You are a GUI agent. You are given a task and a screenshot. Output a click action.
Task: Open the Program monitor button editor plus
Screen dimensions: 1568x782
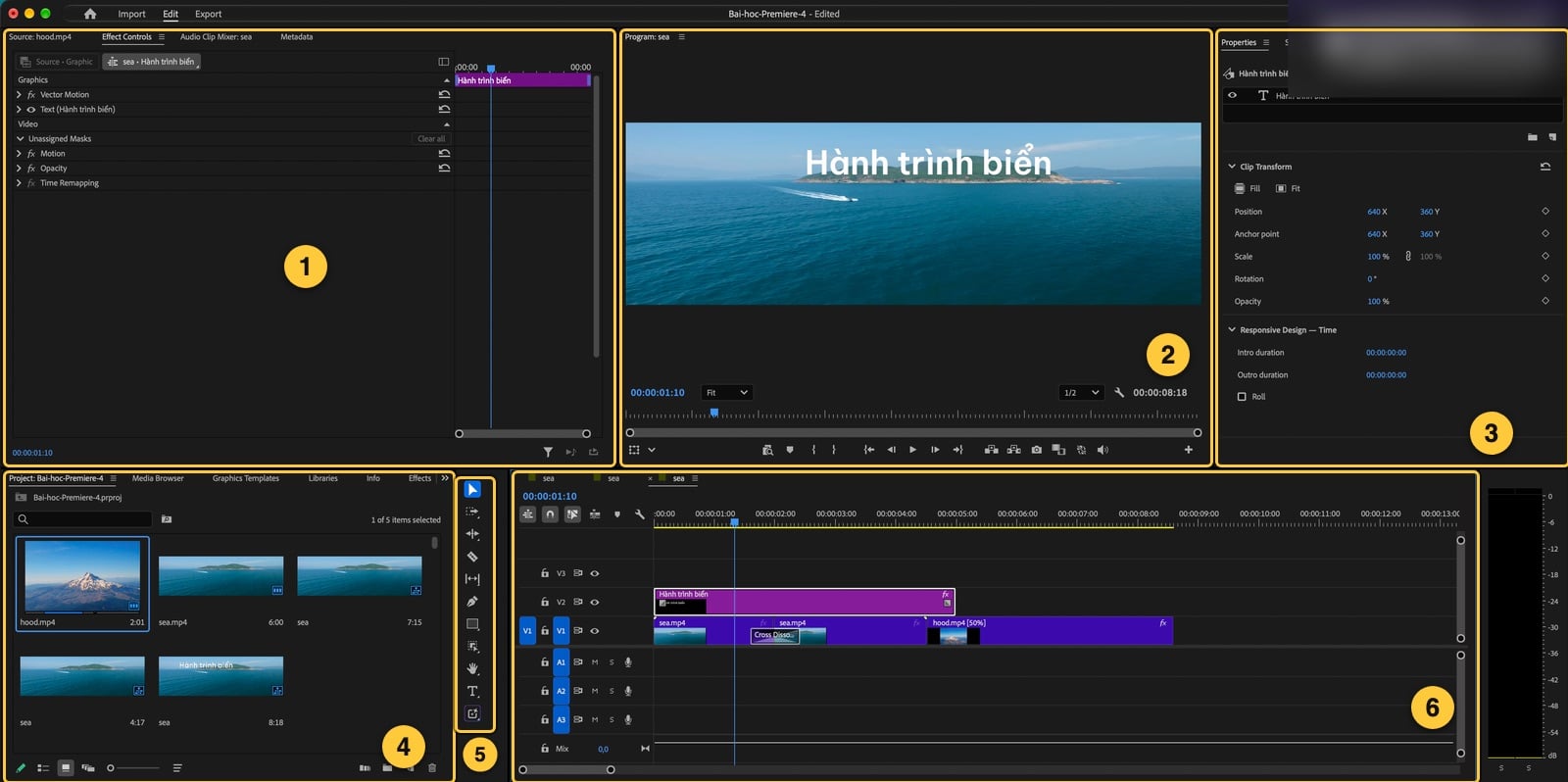pyautogui.click(x=1189, y=450)
